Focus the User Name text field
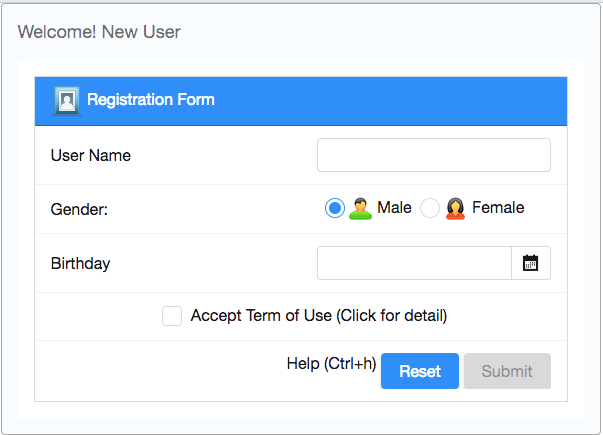 pyautogui.click(x=434, y=155)
